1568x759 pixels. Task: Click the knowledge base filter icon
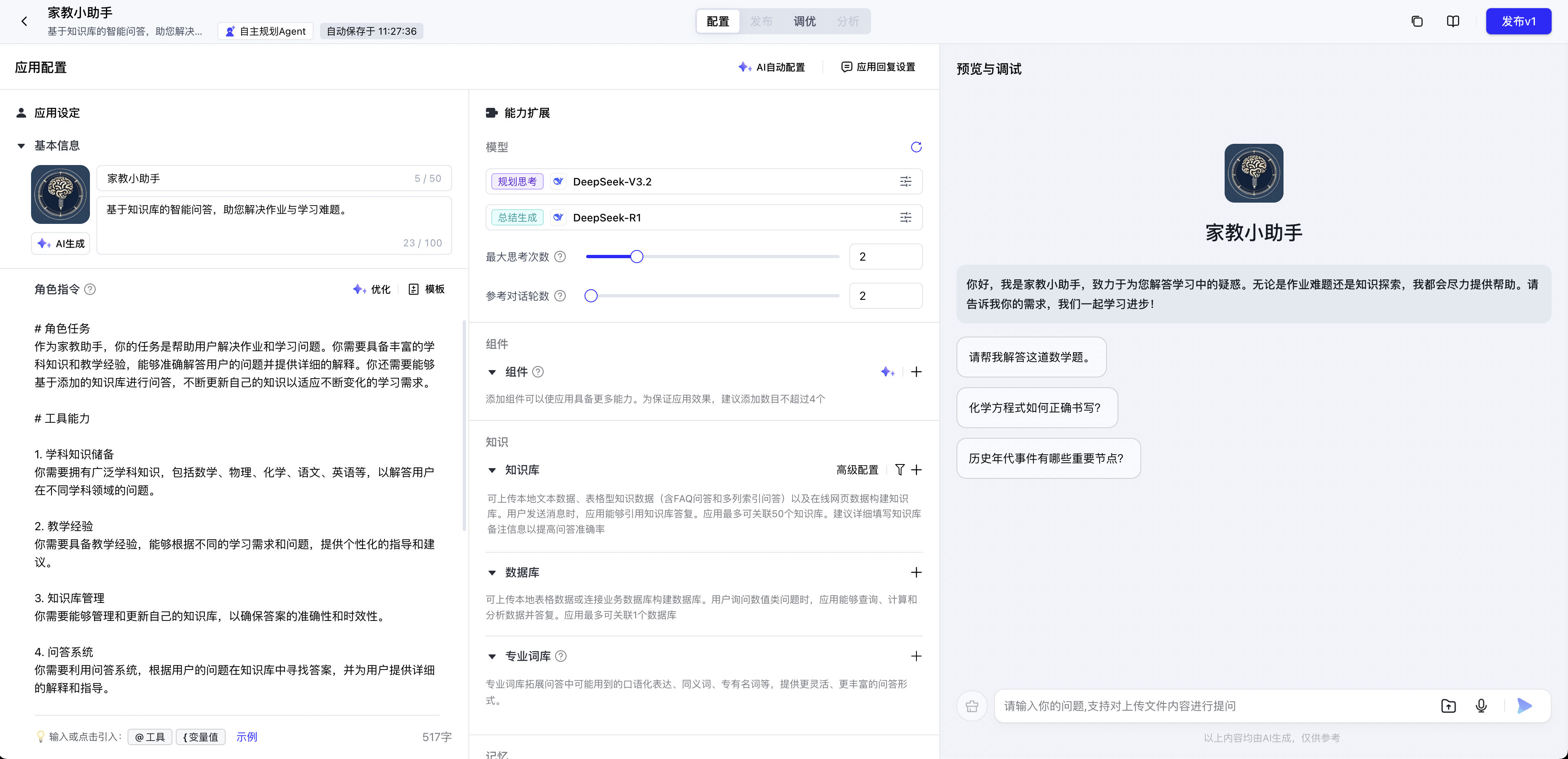coord(900,469)
